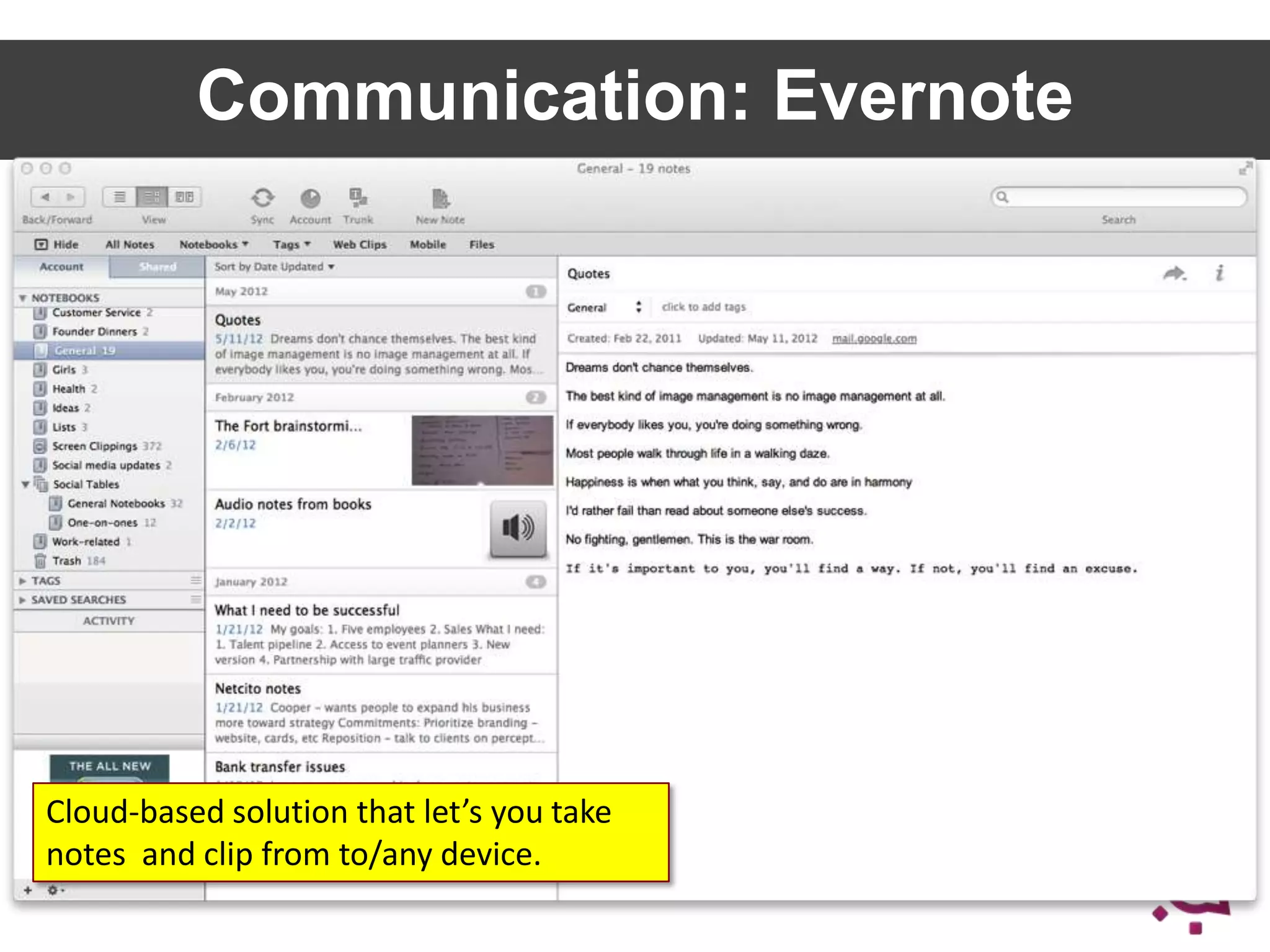Collapse the NOTEBOOKS section
Screen dimensions: 1270x952
pyautogui.click(x=22, y=298)
